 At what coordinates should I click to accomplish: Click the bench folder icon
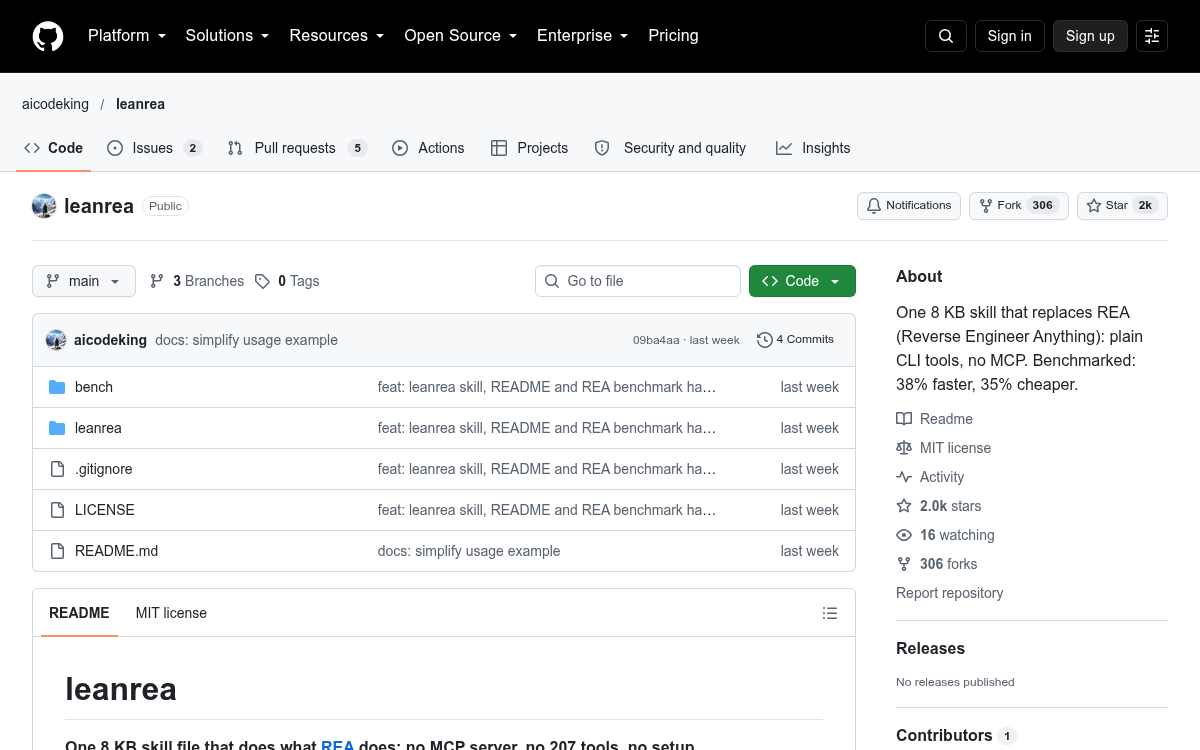click(x=57, y=387)
